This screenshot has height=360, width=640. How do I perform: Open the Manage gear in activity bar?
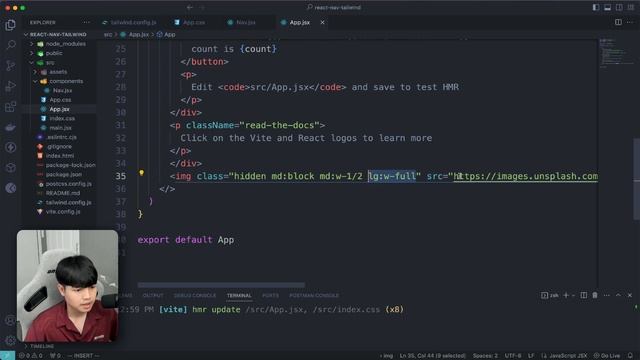(11, 340)
